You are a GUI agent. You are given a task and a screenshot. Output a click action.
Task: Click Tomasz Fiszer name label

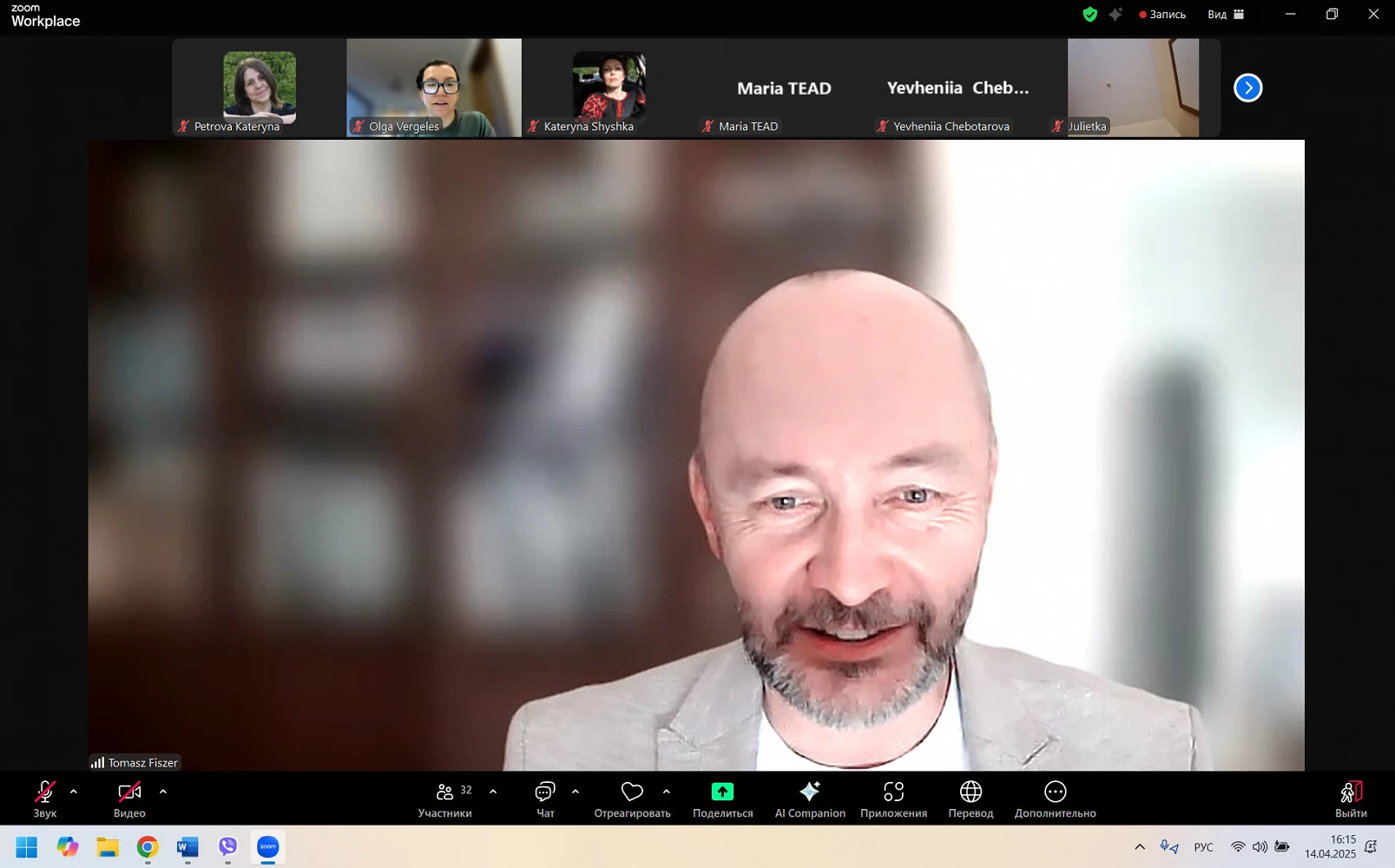point(135,762)
